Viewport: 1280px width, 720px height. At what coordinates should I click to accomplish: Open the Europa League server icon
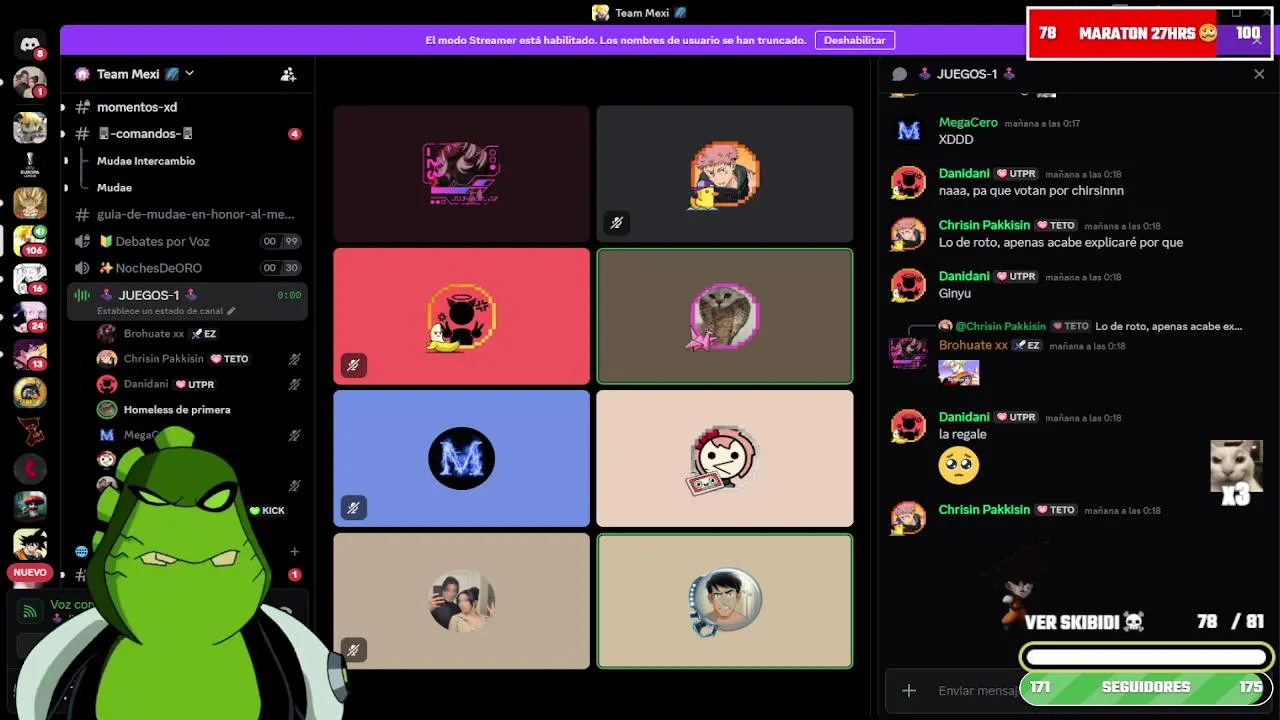point(30,165)
